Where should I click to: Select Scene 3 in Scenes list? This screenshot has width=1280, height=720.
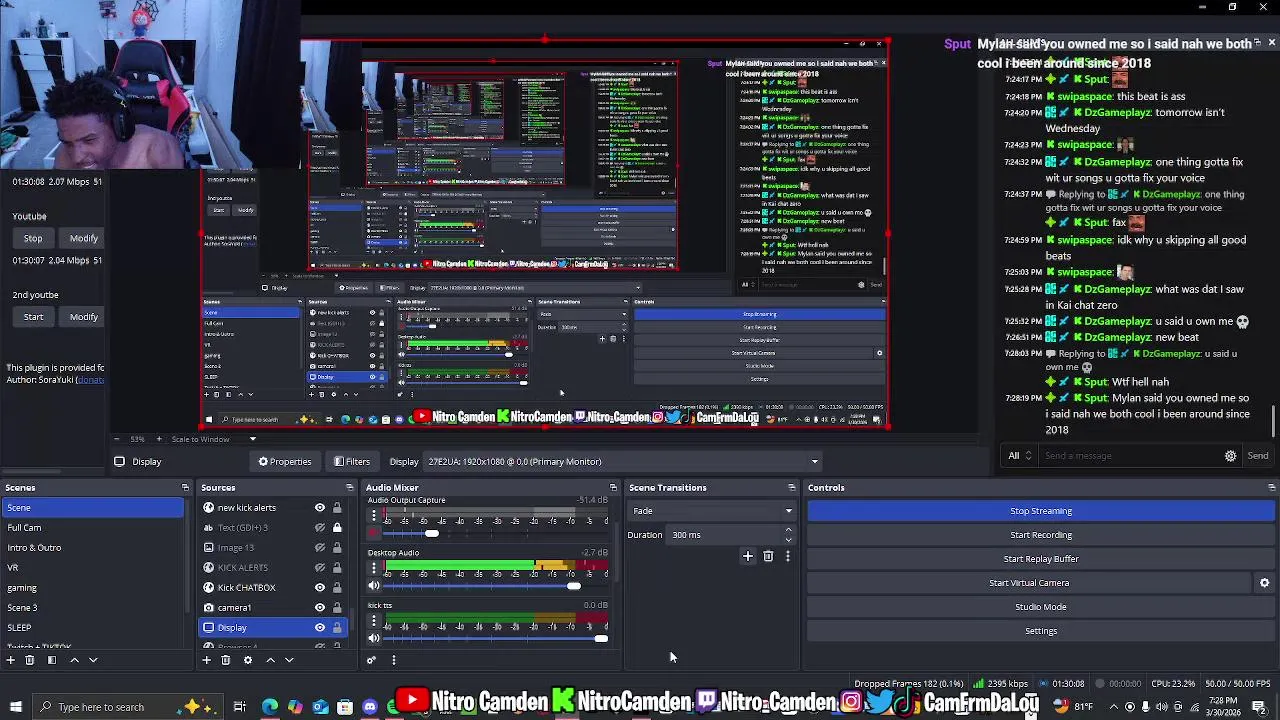[x=92, y=608]
